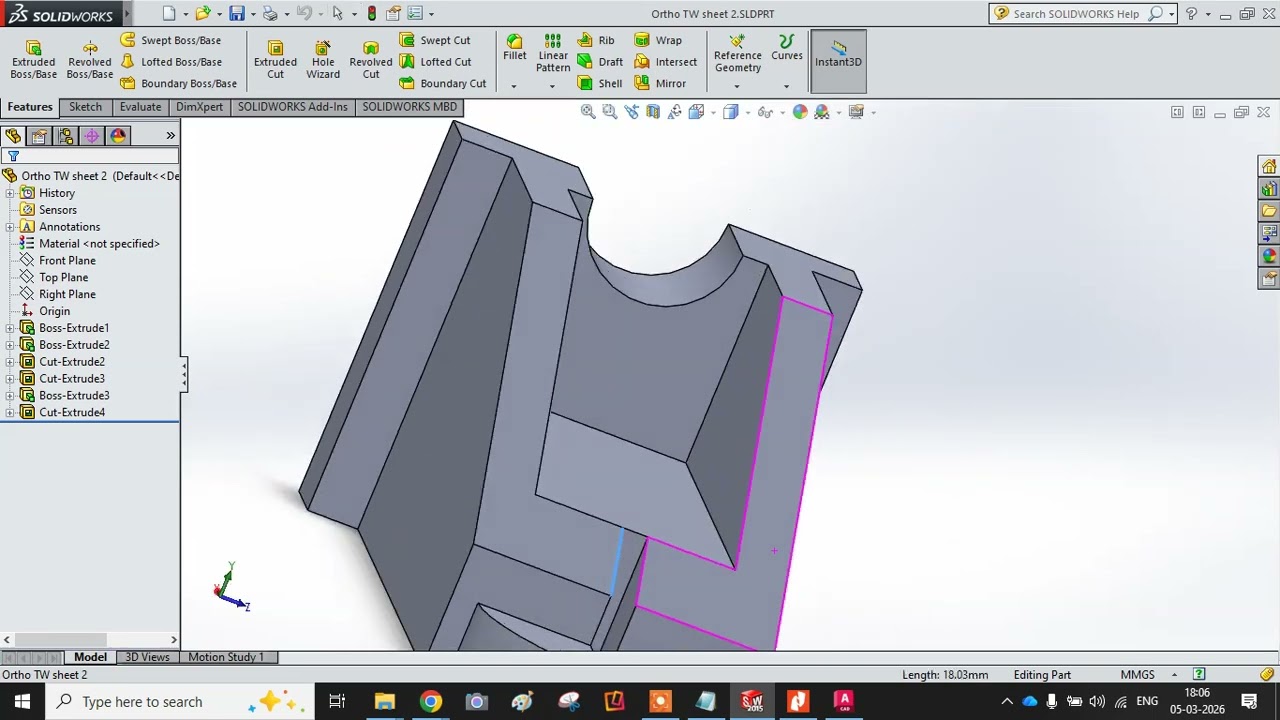Open PropertyManager panel tab

(x=39, y=136)
